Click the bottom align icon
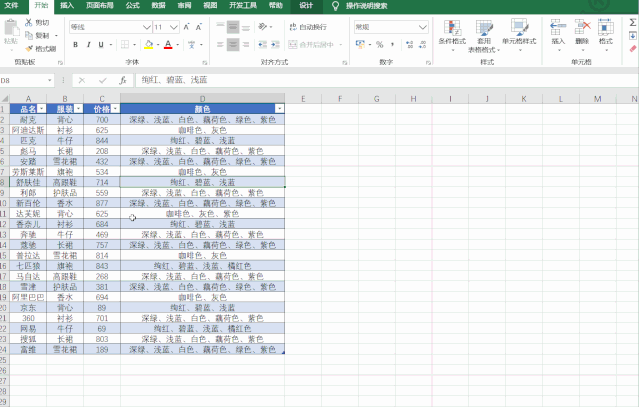 coord(246,27)
